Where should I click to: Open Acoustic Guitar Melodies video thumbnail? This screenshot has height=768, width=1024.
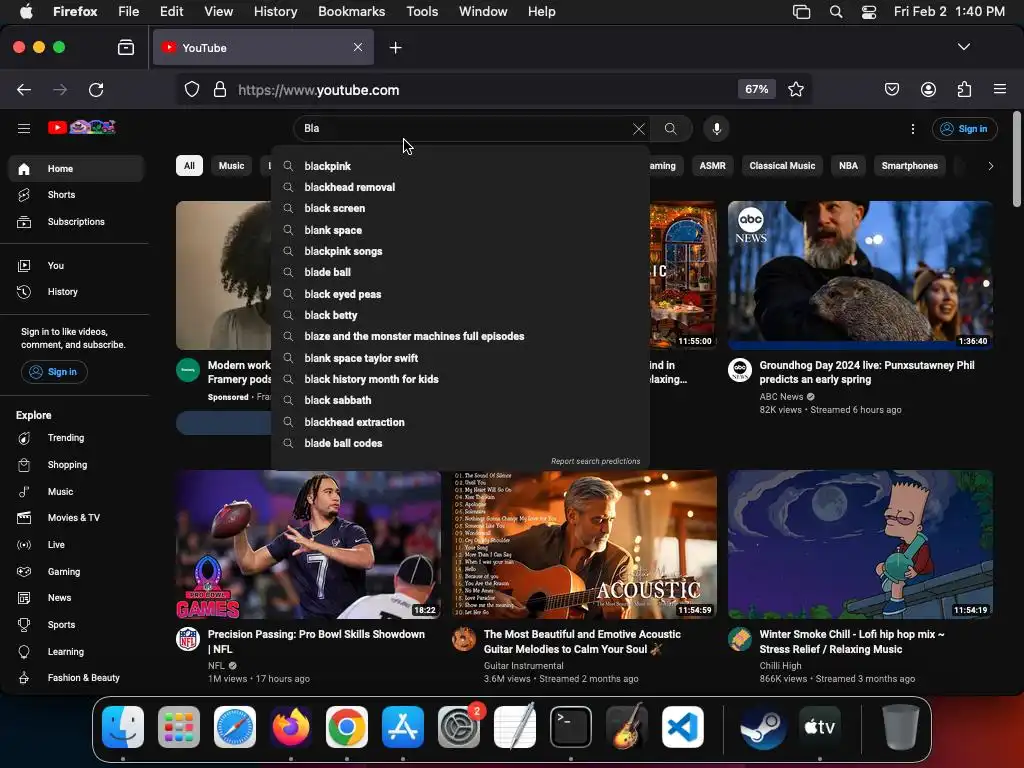point(584,545)
